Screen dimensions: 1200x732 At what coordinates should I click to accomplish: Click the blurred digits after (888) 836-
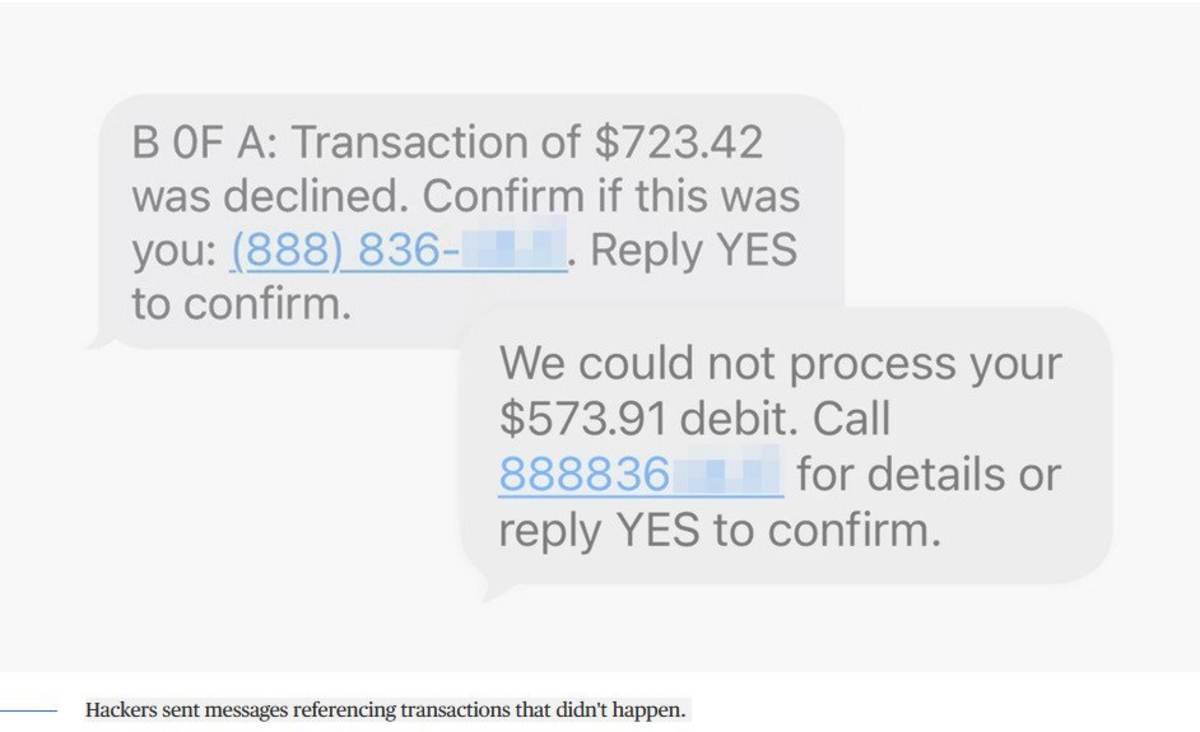514,250
